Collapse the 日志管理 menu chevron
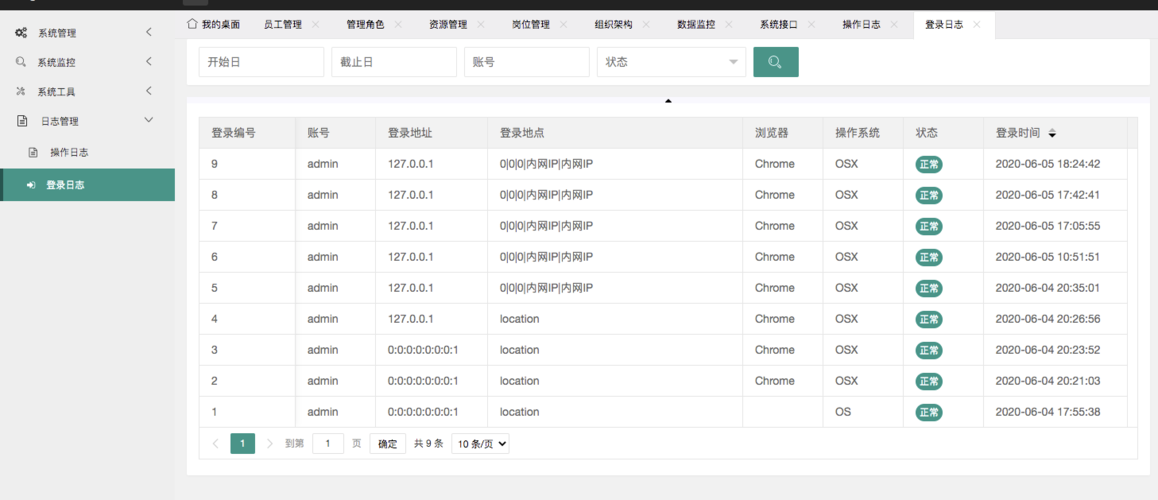 coord(148,120)
